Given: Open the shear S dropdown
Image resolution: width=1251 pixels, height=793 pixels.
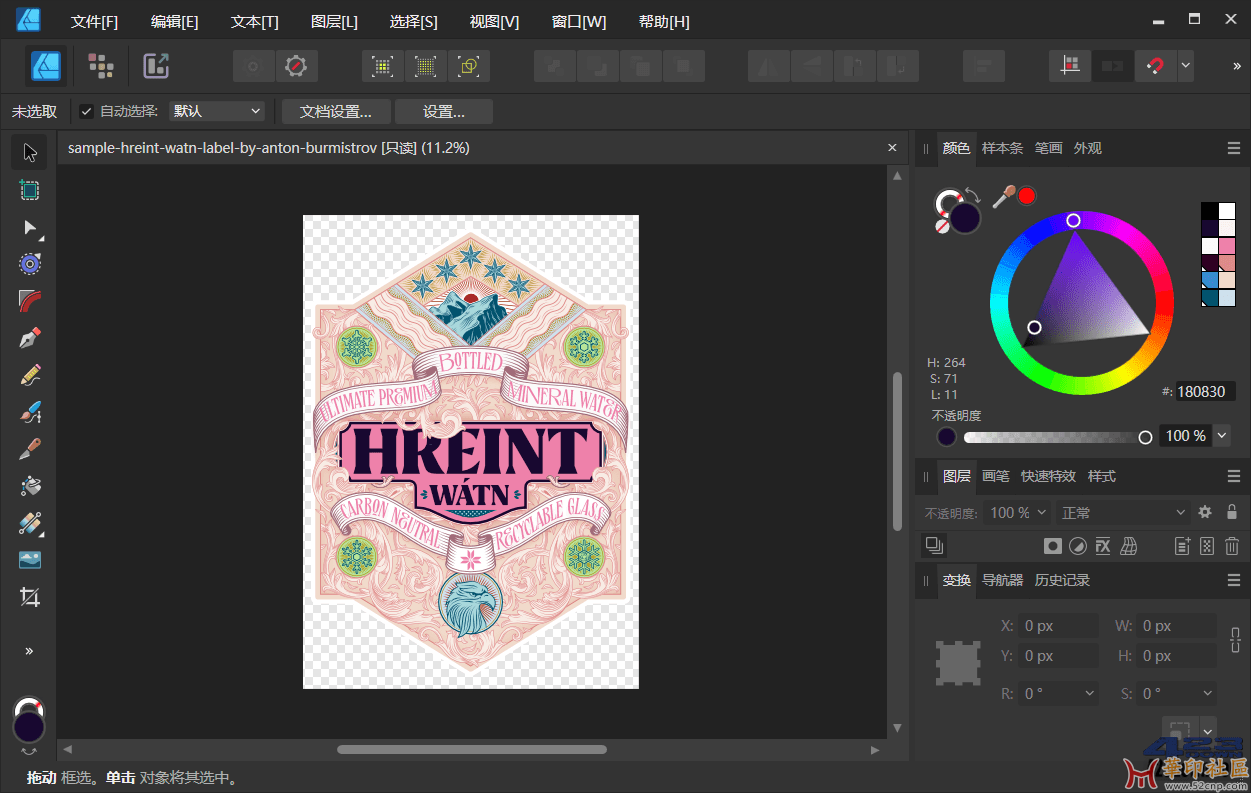Looking at the screenshot, I should (1178, 693).
